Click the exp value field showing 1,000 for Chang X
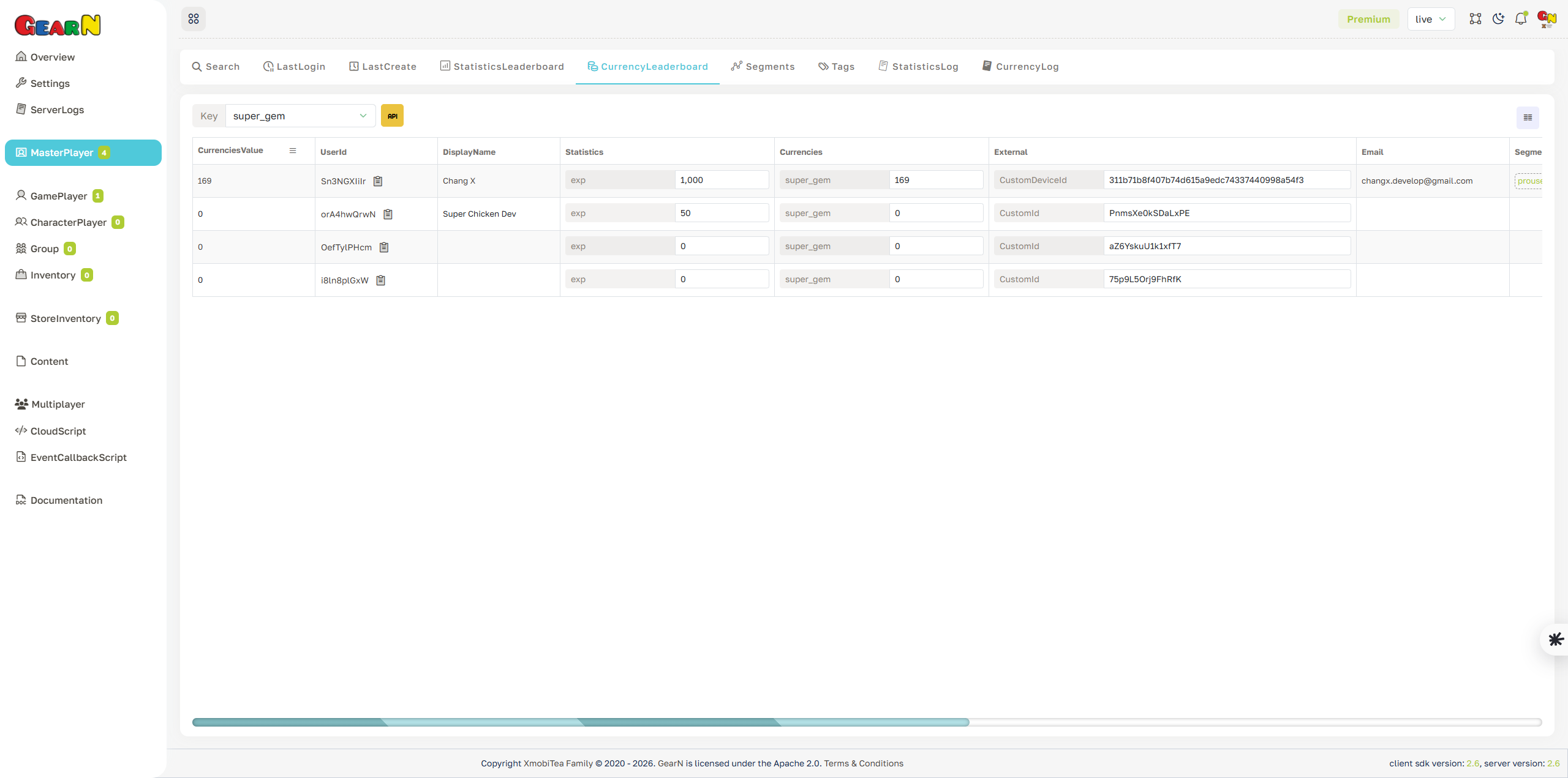 (722, 179)
